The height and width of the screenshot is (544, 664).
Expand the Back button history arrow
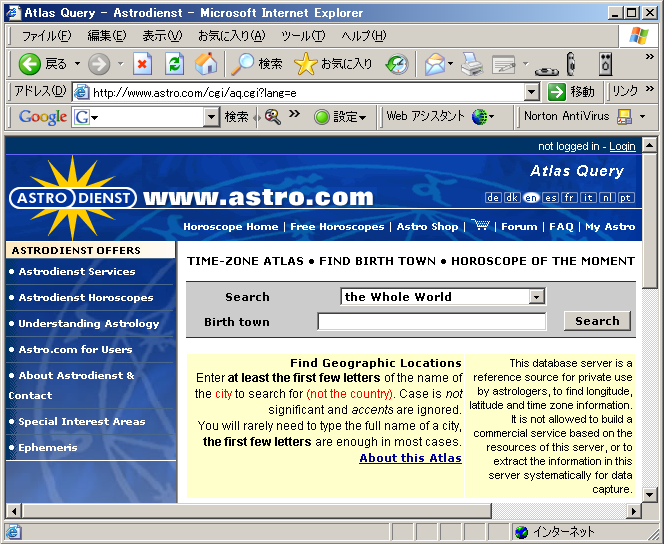click(77, 64)
